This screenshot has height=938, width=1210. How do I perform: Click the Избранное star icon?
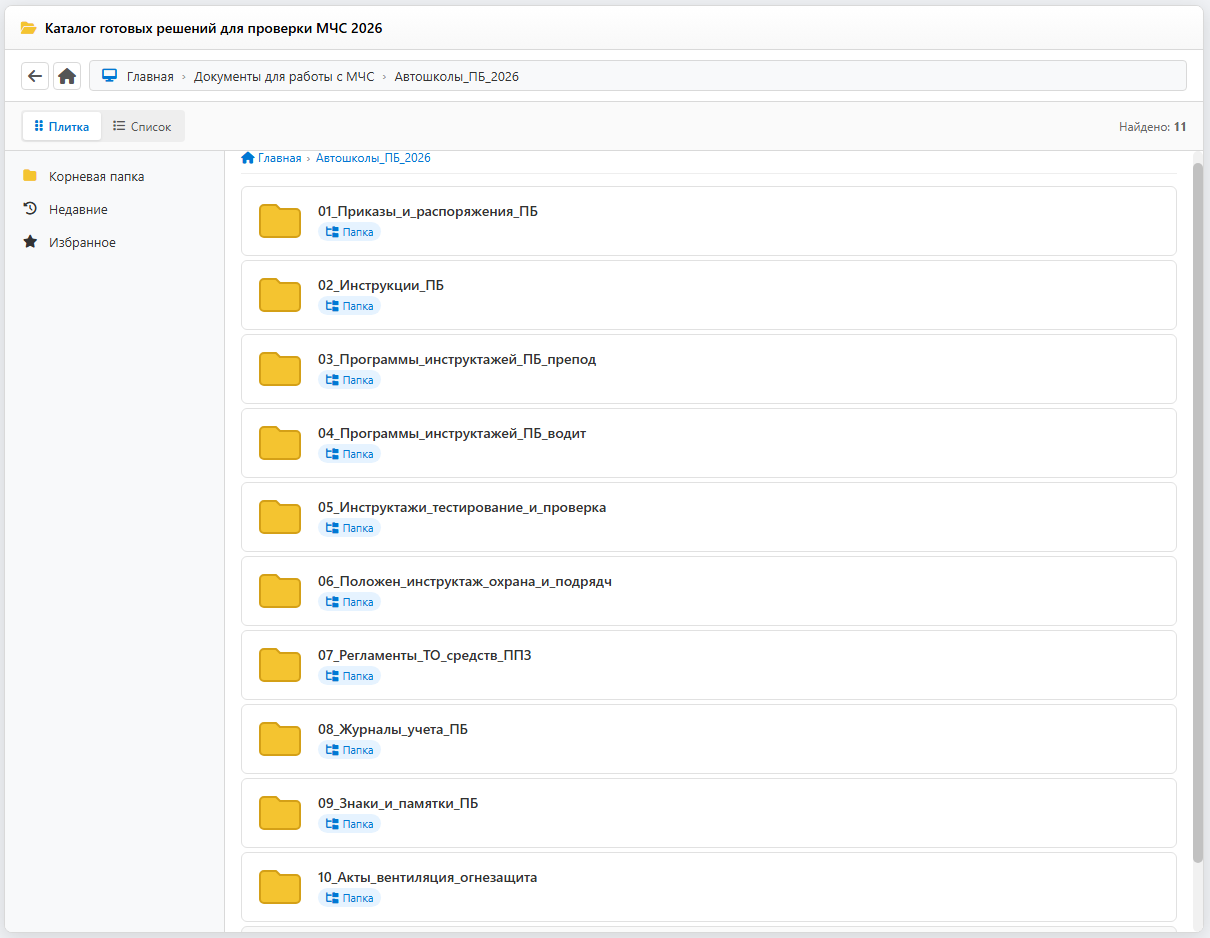pos(30,242)
